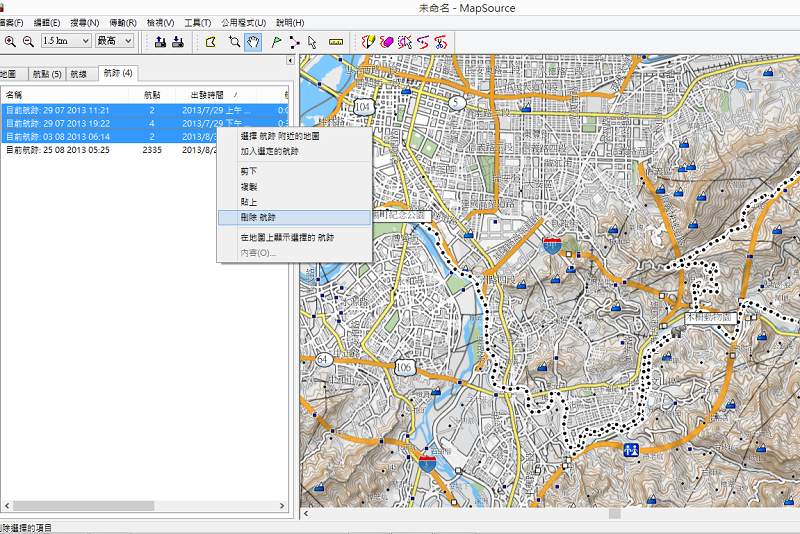Choose 刪除 航跡 from context menu
This screenshot has height=534, width=800.
pos(260,217)
